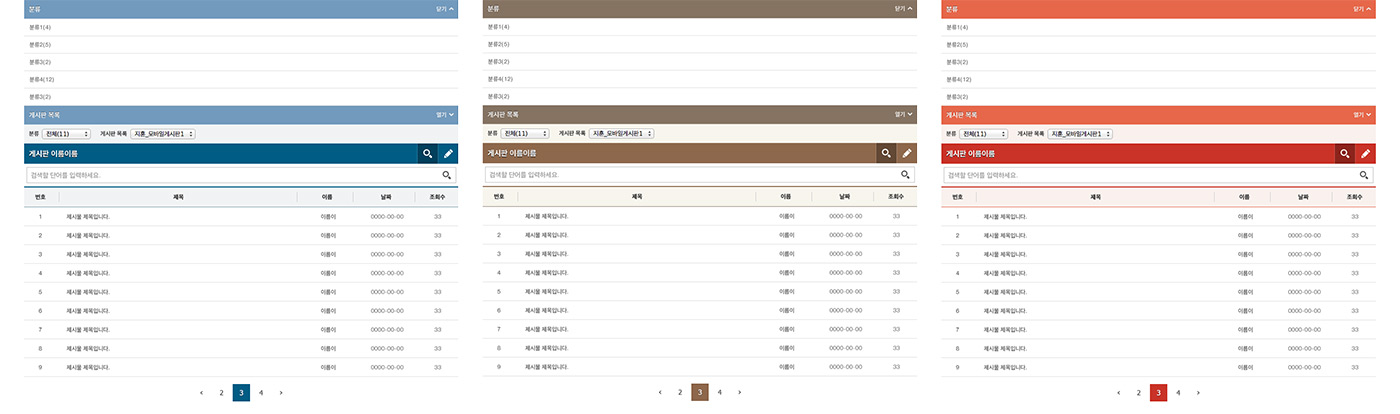Viewport: 1400px width, 414px height.
Task: Collapse the 분류 section with 닫기 in blue panel
Action: [x=445, y=8]
